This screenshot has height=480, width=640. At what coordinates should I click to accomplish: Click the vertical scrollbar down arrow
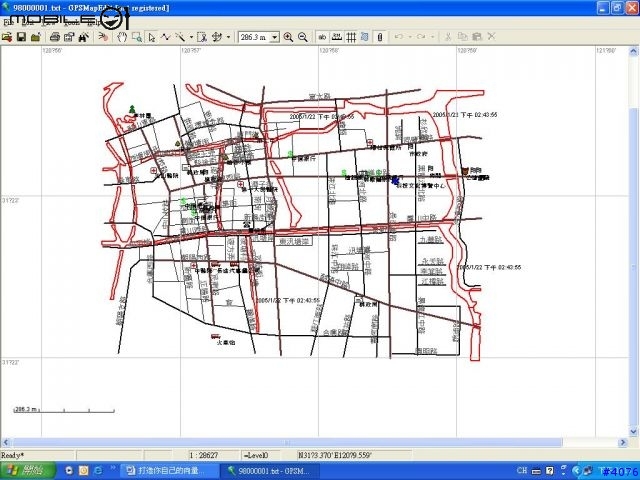[x=633, y=431]
